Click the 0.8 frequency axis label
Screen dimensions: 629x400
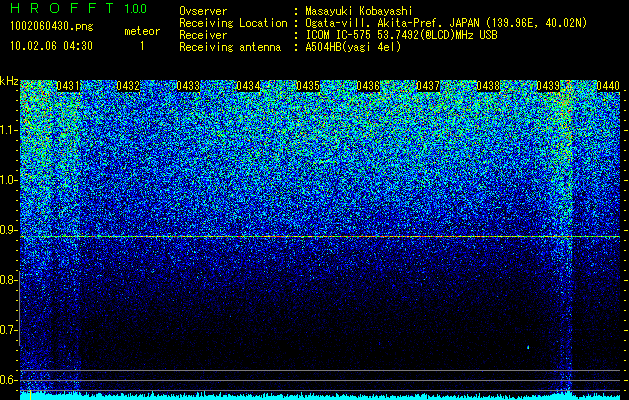8,280
